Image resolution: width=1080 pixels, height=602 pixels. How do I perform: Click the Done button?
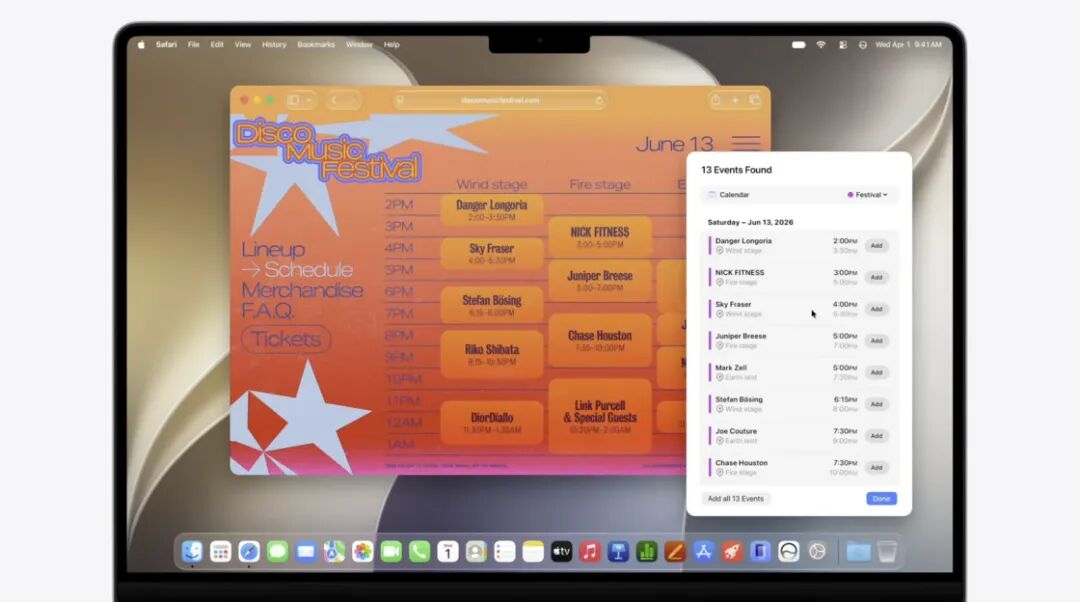(882, 499)
